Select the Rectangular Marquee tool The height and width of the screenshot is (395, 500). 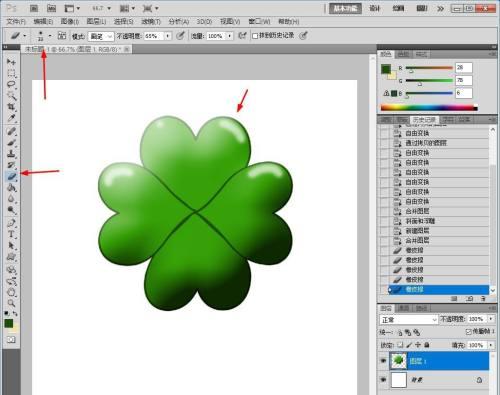[11, 73]
